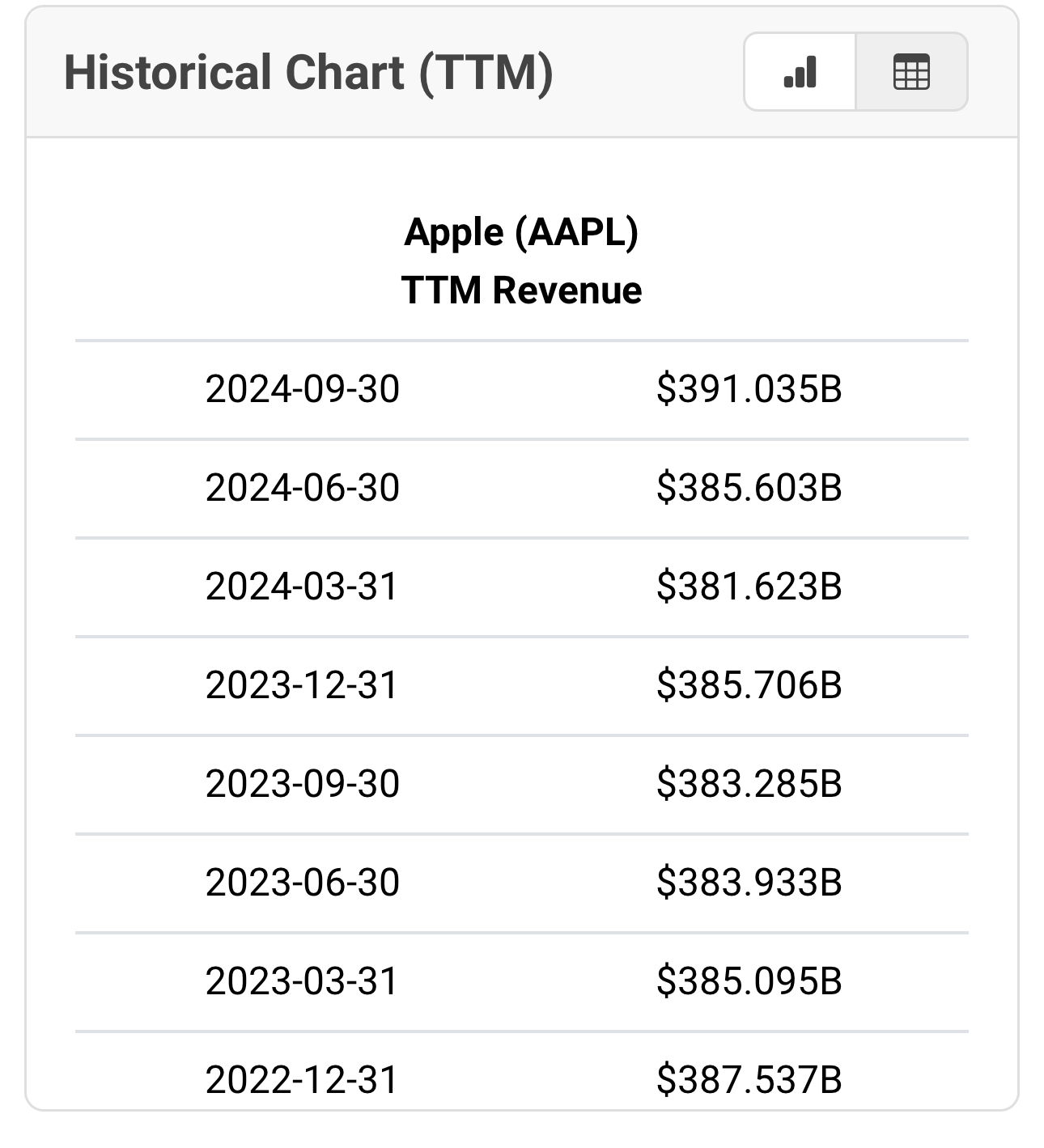Click the $381.623B revenue value
This screenshot has height=1148, width=1044.
749,587
